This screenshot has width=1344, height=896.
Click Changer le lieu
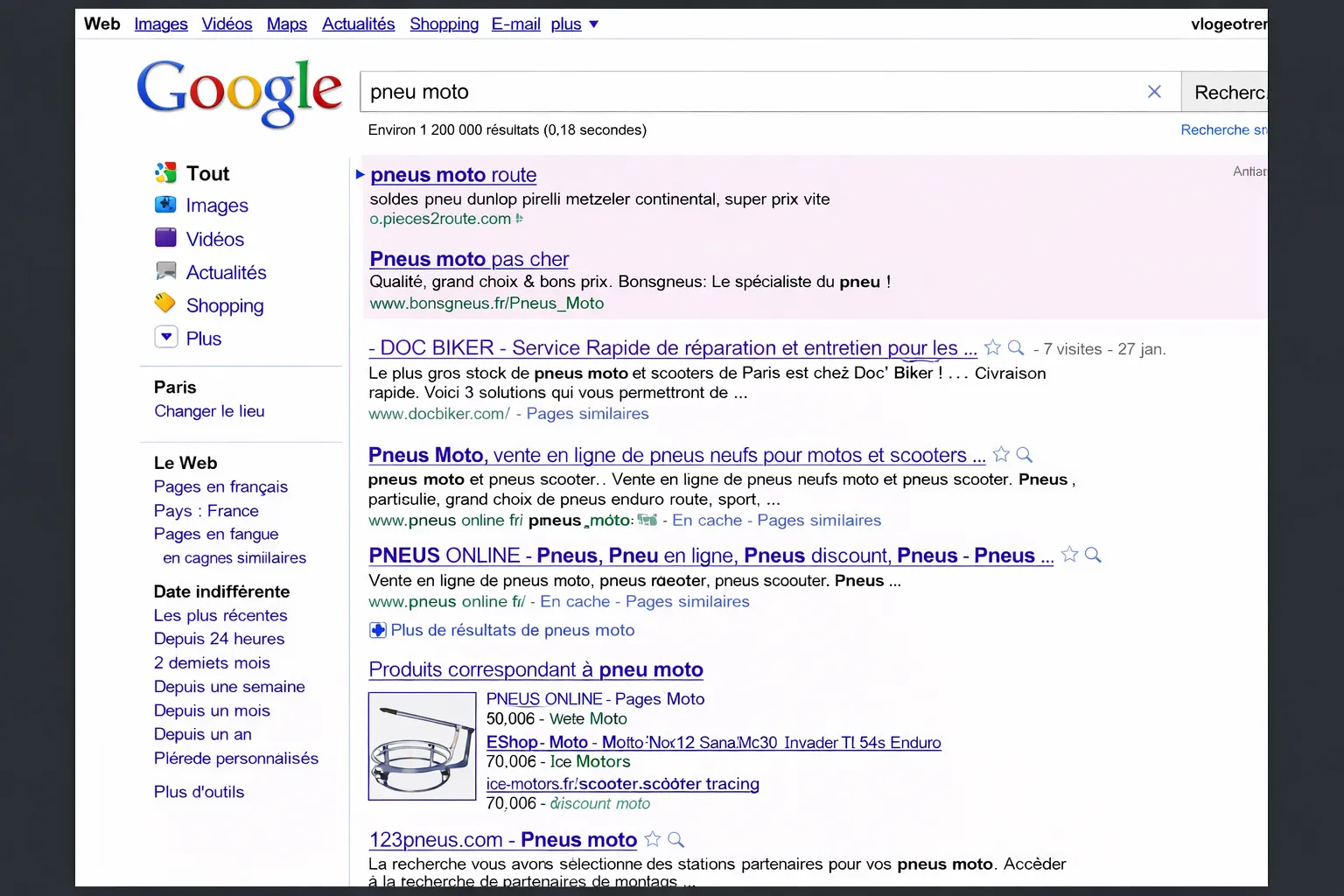point(209,411)
